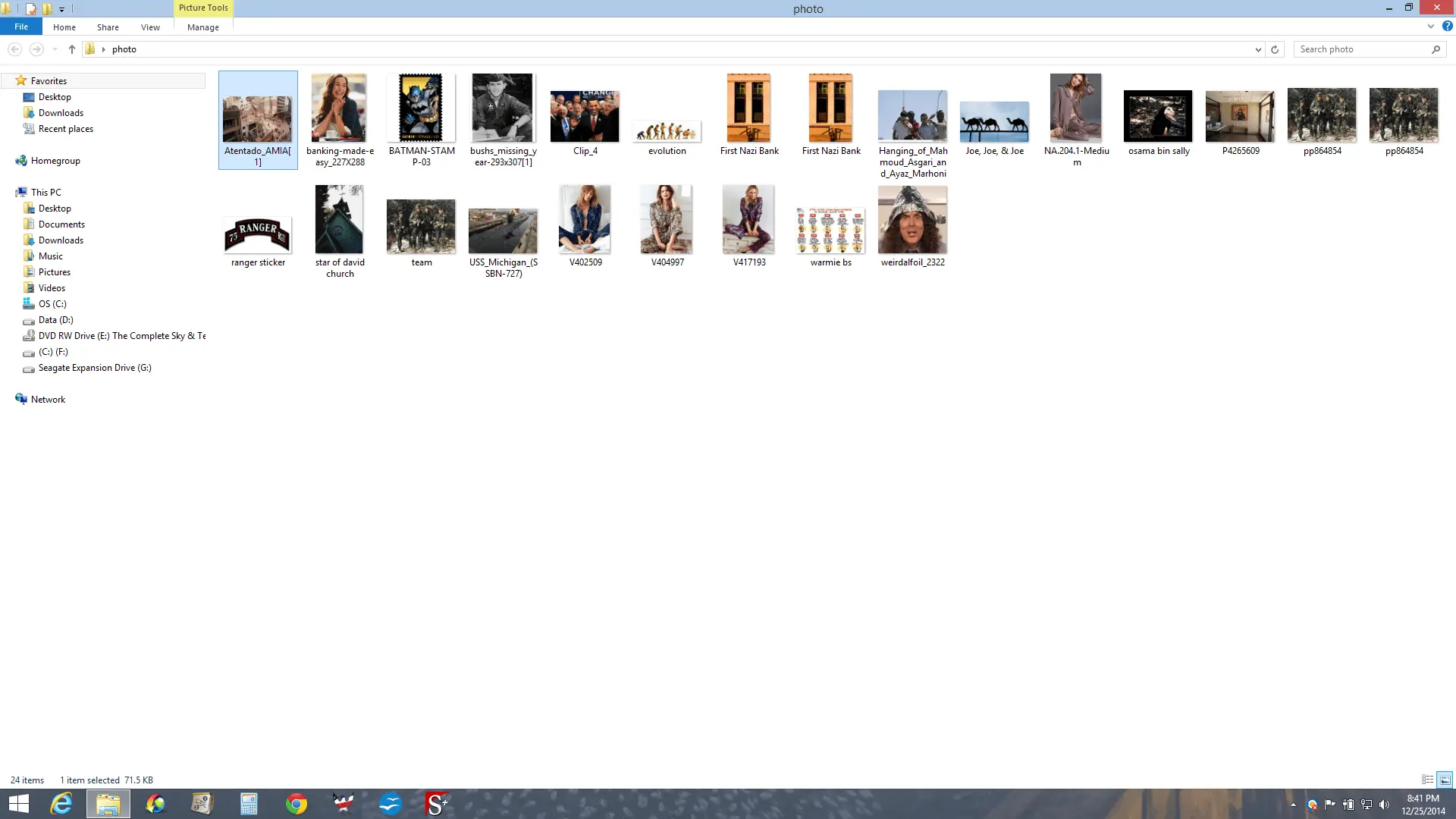Open the Share ribbon tab

point(108,27)
